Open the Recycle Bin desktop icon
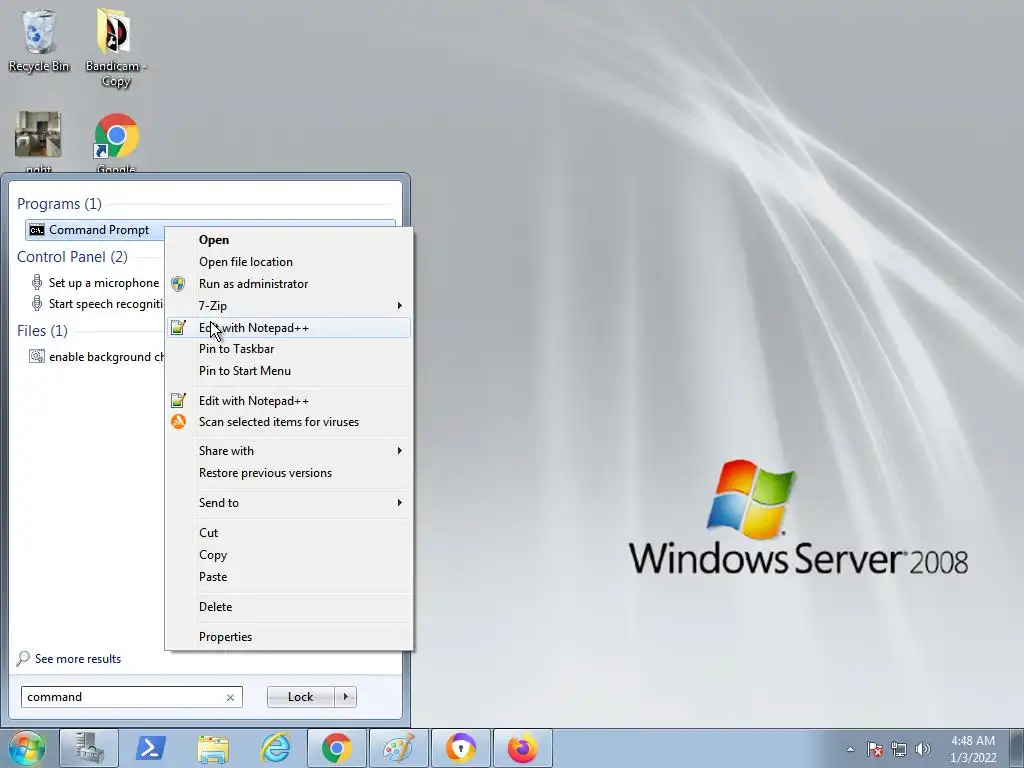Viewport: 1024px width, 768px height. tap(39, 40)
